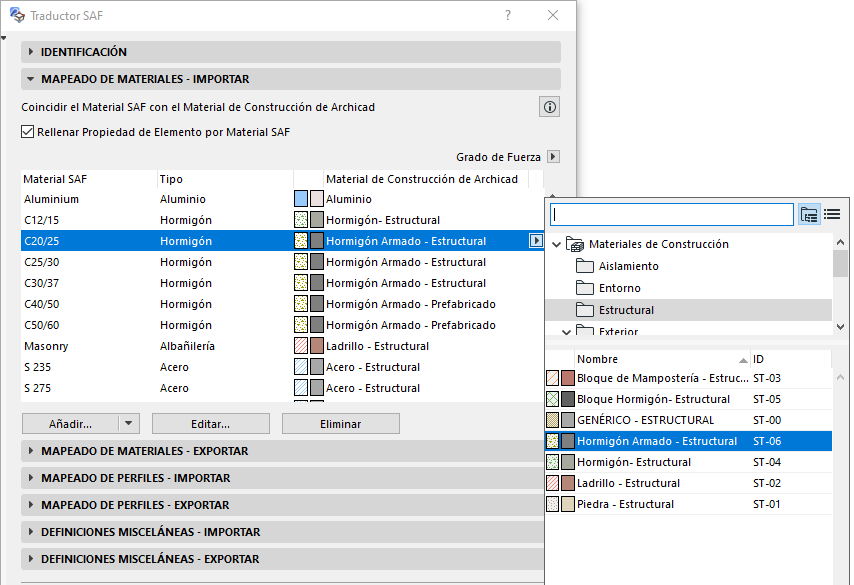
Task: Switch popup to folder tree view
Action: point(809,215)
